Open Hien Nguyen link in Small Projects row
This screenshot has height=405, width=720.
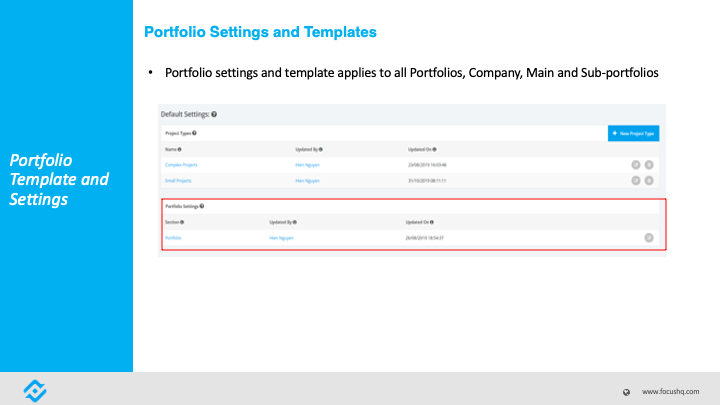(307, 180)
